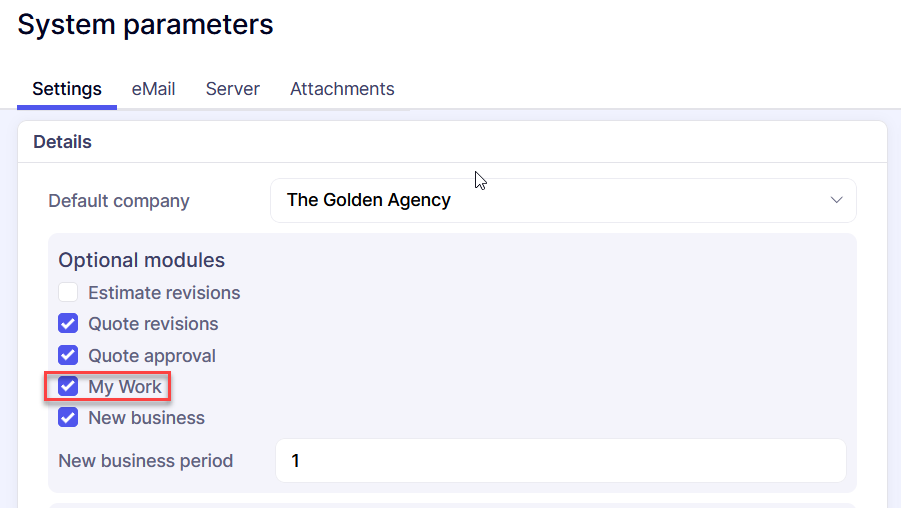
Task: Click the Details section header
Action: click(x=62, y=142)
